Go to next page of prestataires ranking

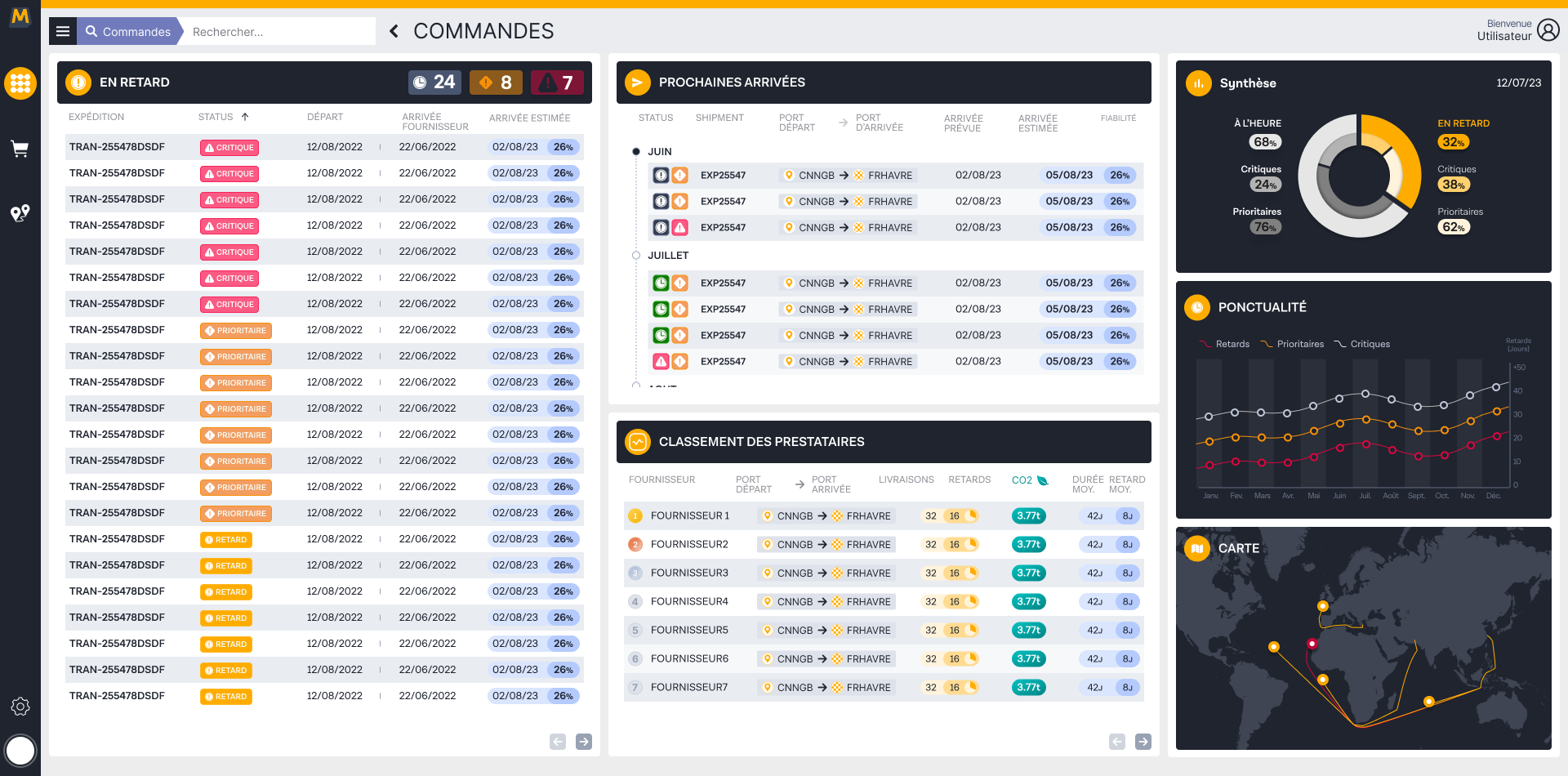pos(1143,742)
